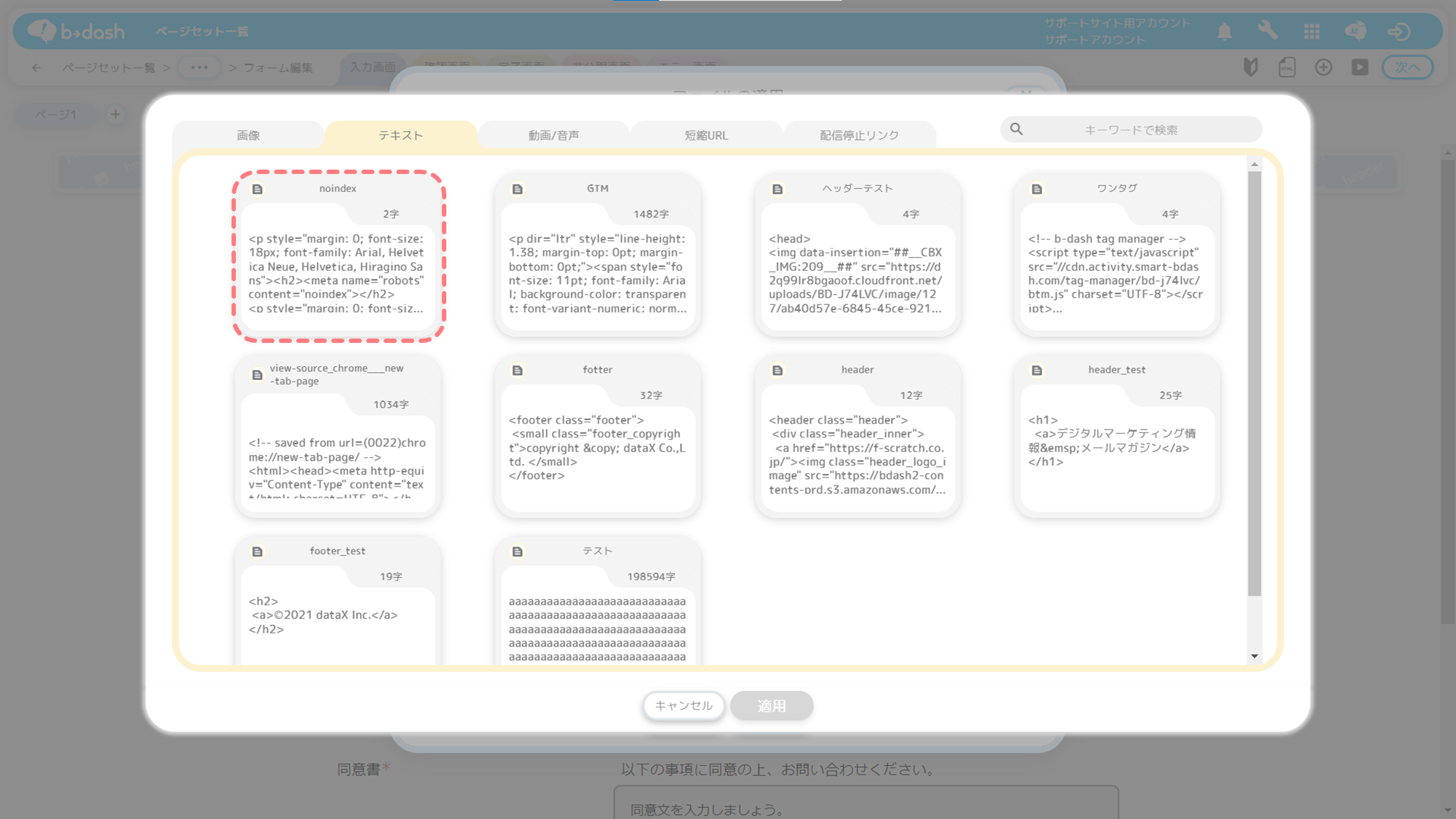The height and width of the screenshot is (819, 1456).
Task: Select the テスト text card
Action: click(x=598, y=601)
